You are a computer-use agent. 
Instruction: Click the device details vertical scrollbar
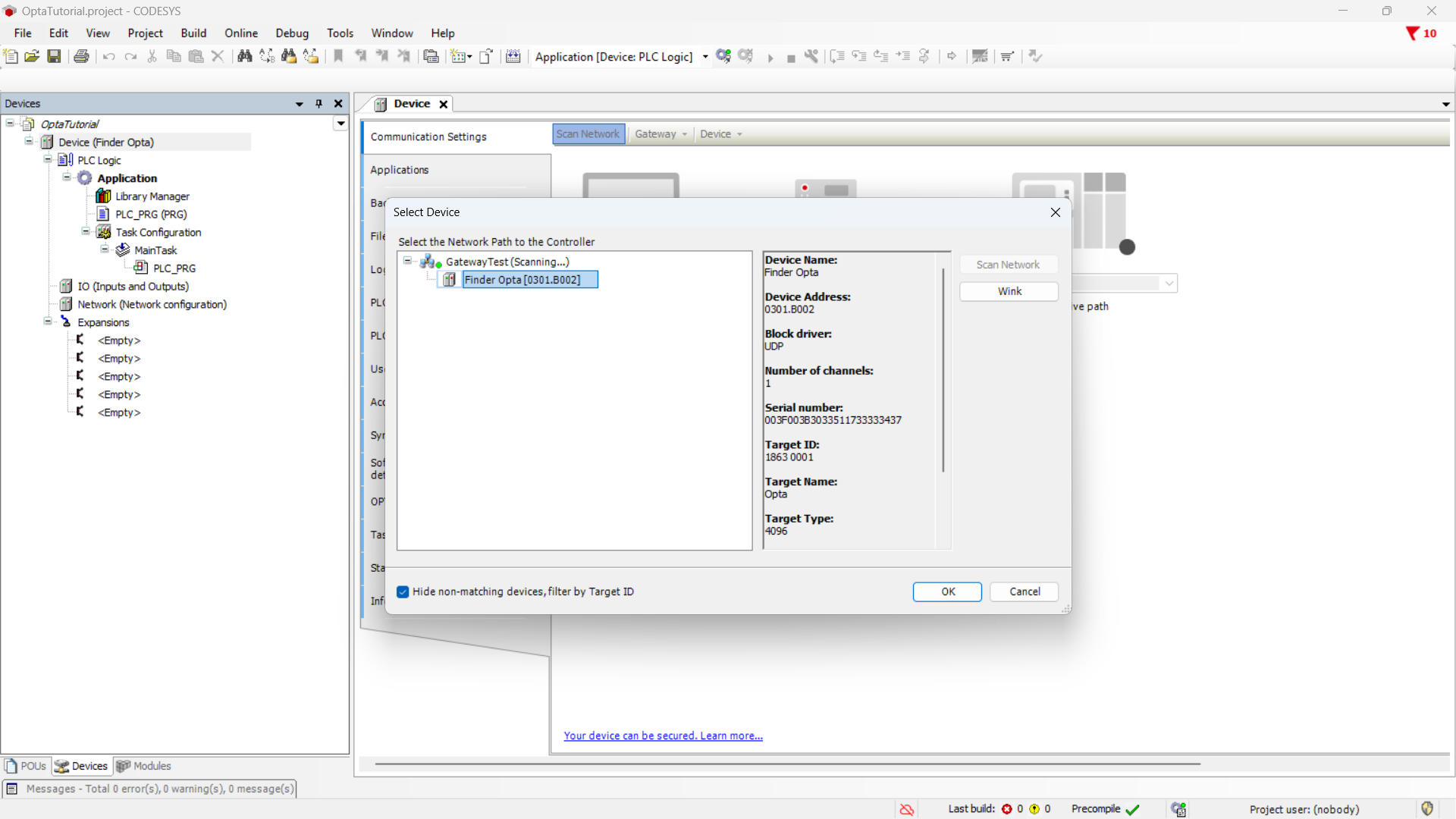[943, 372]
